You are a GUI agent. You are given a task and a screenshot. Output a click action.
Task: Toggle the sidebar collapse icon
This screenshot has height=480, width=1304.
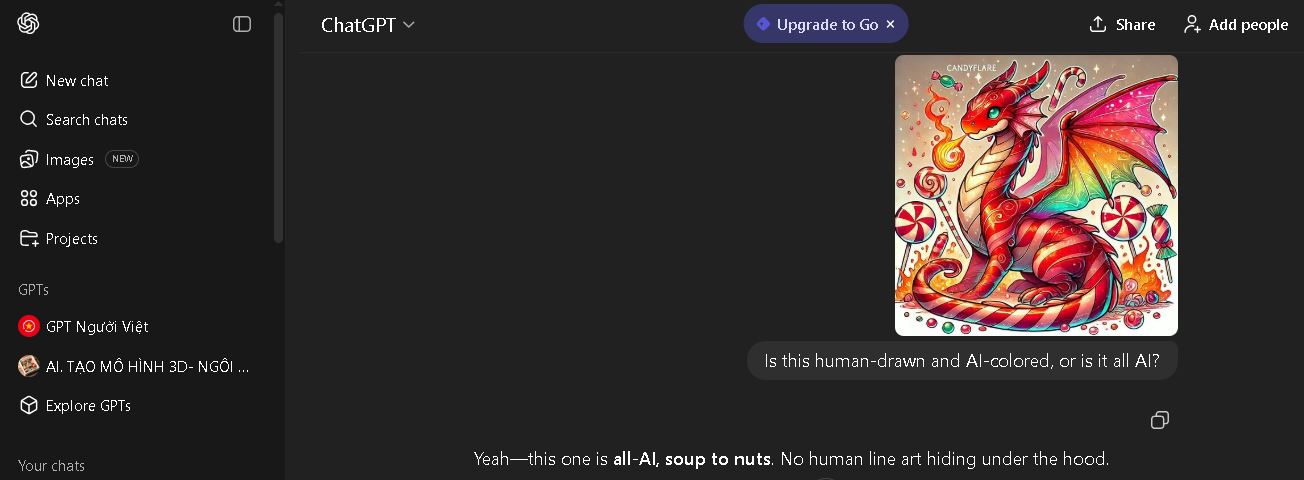(242, 24)
